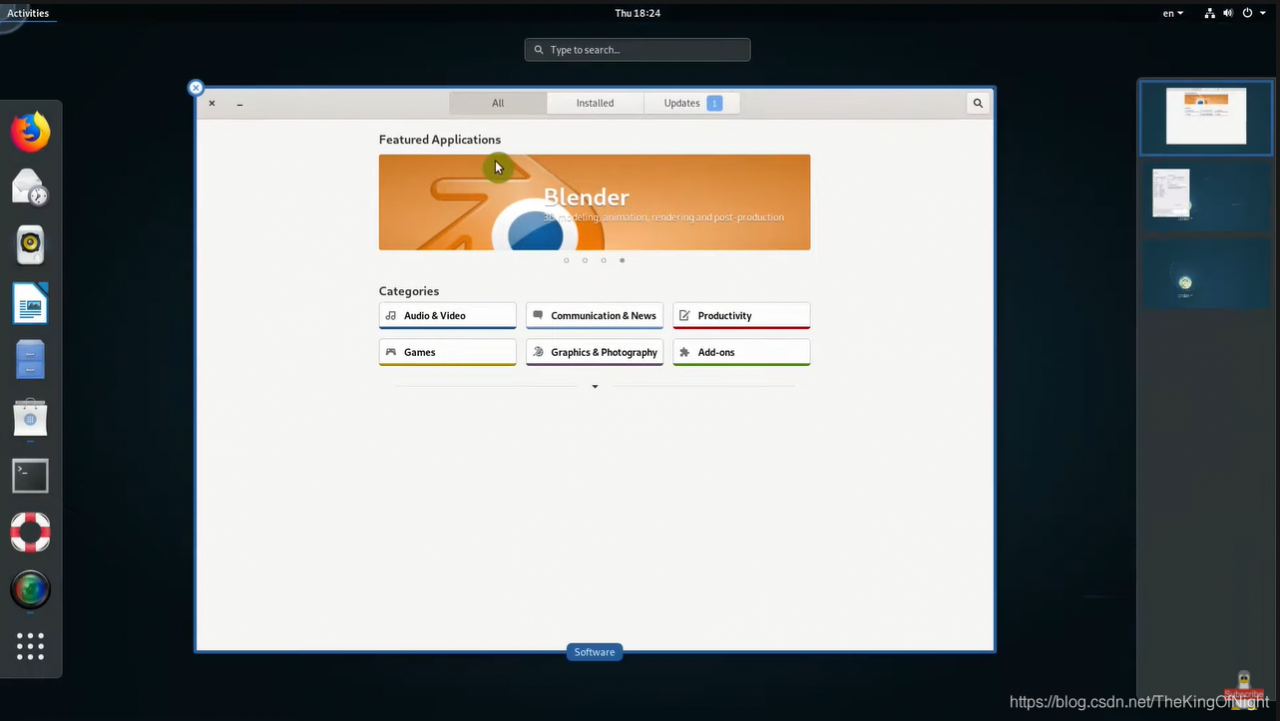The height and width of the screenshot is (721, 1280).
Task: Close Software window header X
Action: [x=212, y=103]
